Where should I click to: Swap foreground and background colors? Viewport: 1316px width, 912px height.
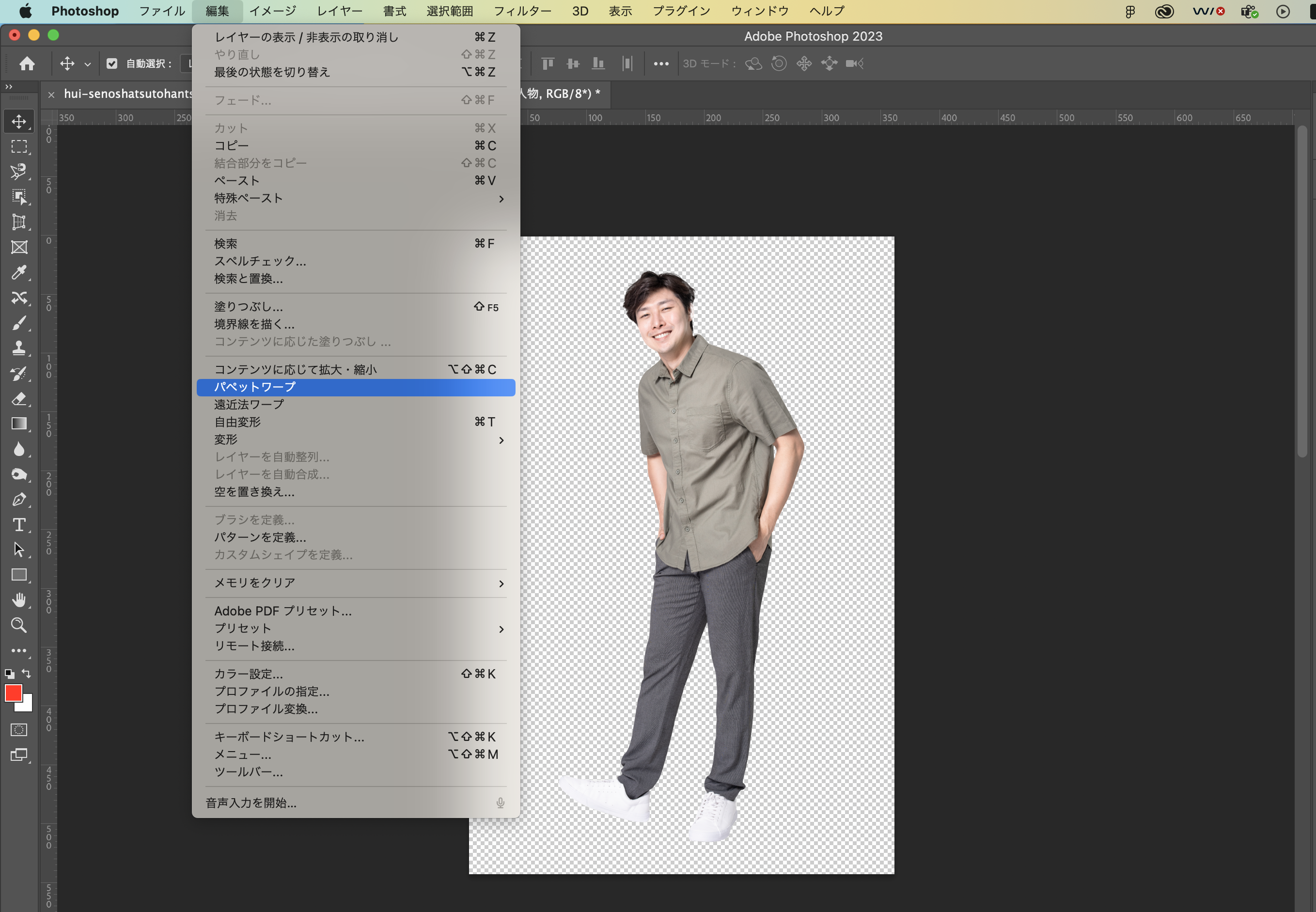click(x=26, y=673)
